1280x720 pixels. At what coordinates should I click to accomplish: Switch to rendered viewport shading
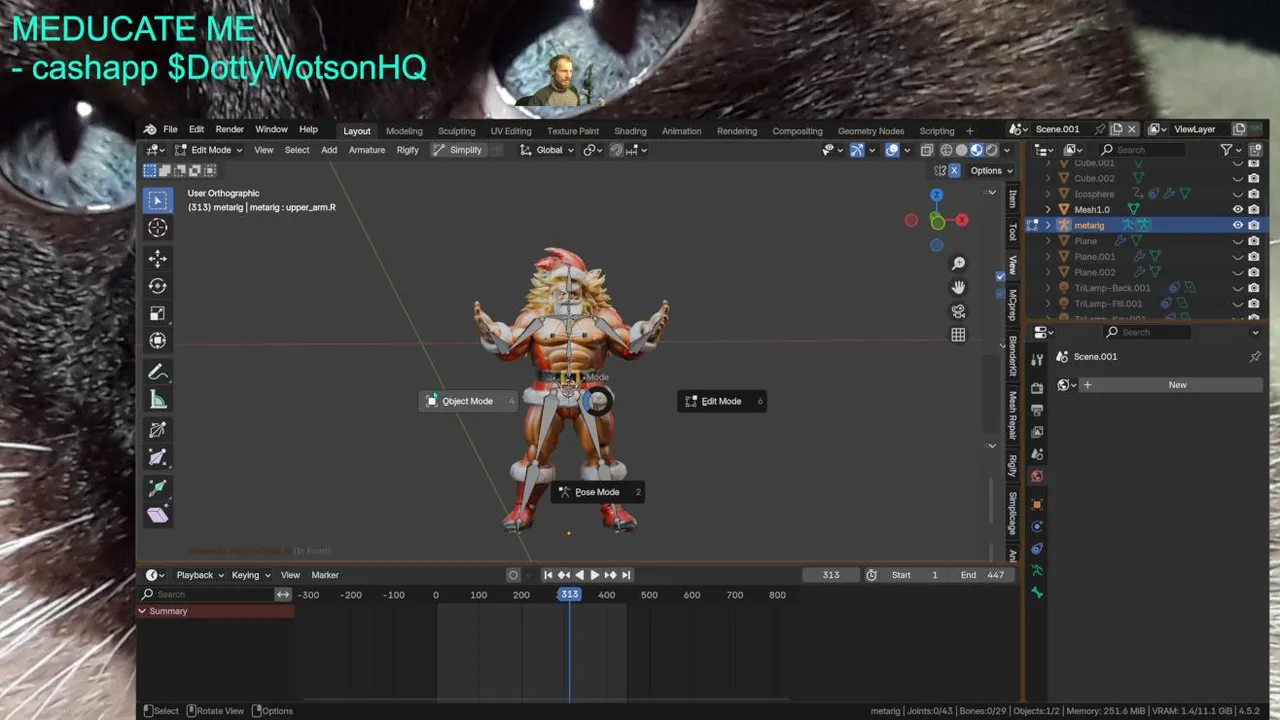pyautogui.click(x=992, y=150)
